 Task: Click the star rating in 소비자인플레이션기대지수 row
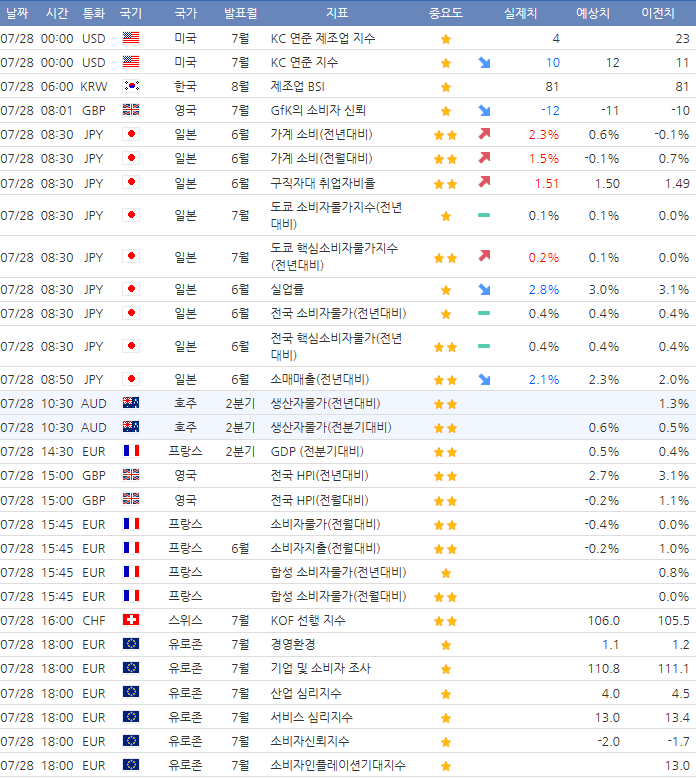[446, 766]
